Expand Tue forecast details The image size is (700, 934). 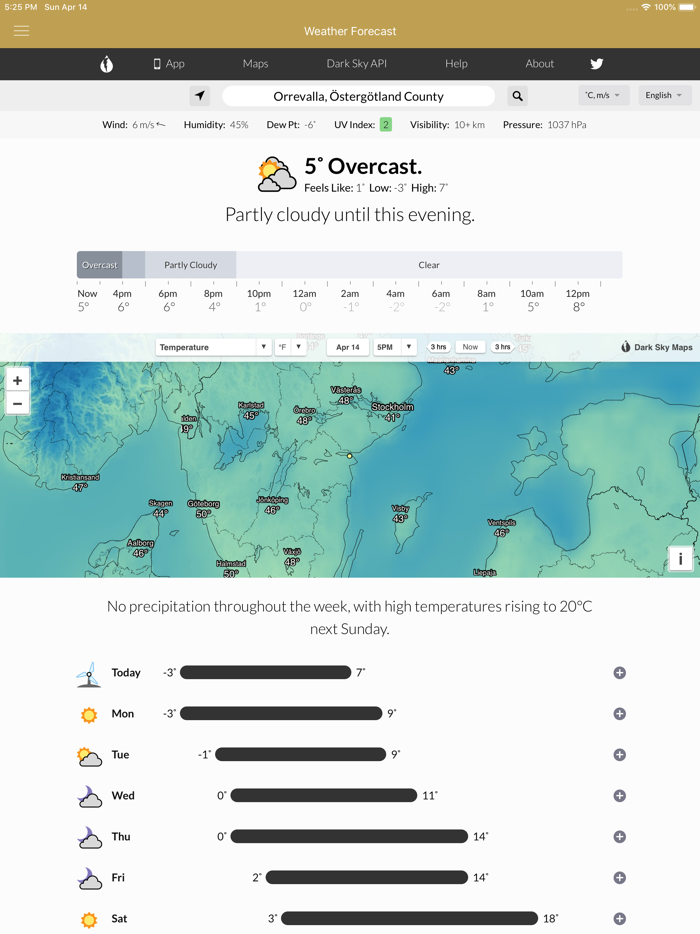(x=620, y=755)
